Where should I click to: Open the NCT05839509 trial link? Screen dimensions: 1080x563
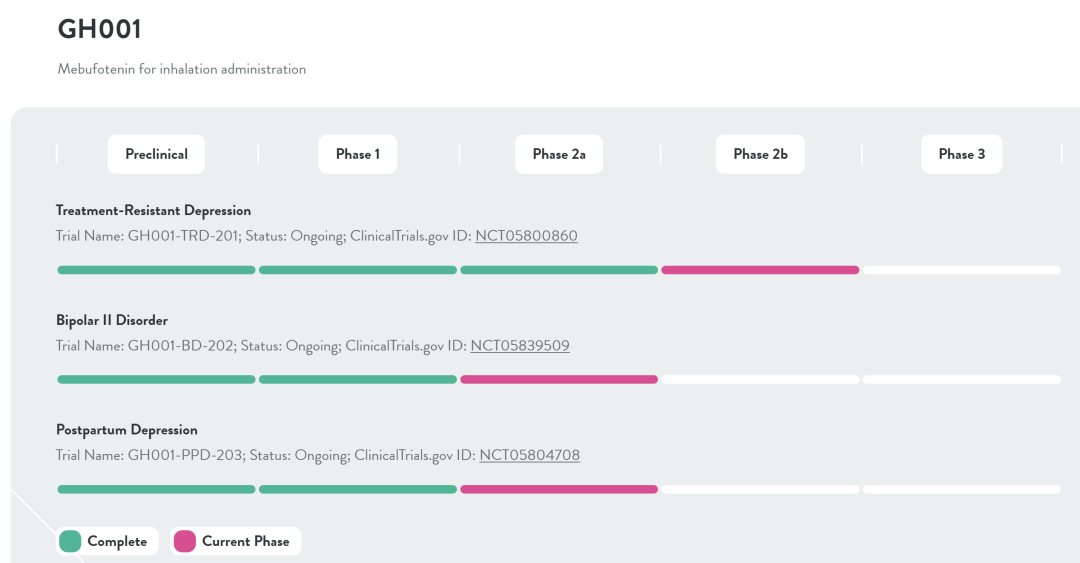tap(520, 346)
